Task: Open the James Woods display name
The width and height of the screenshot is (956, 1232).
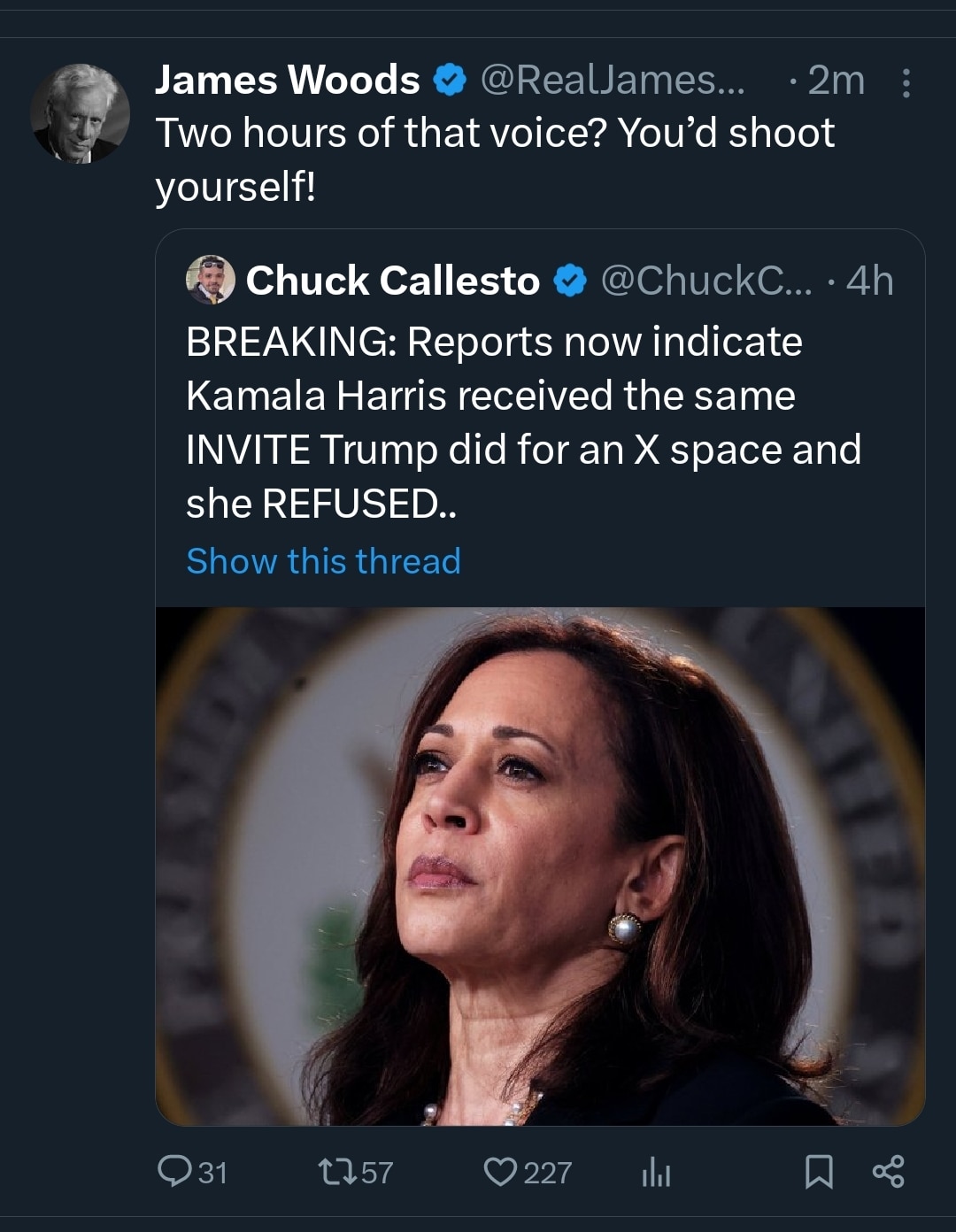Action: 288,81
